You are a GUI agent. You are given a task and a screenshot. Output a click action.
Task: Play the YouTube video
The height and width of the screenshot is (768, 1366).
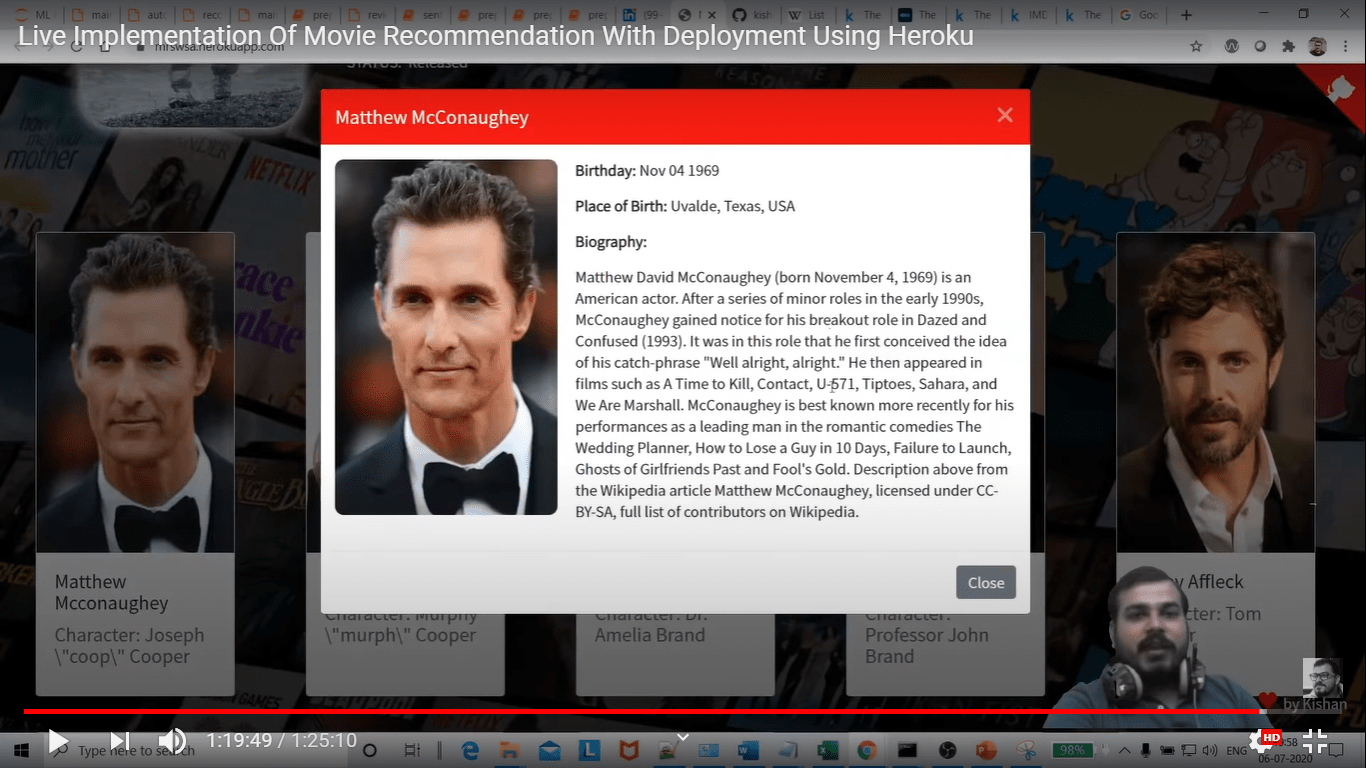click(58, 741)
